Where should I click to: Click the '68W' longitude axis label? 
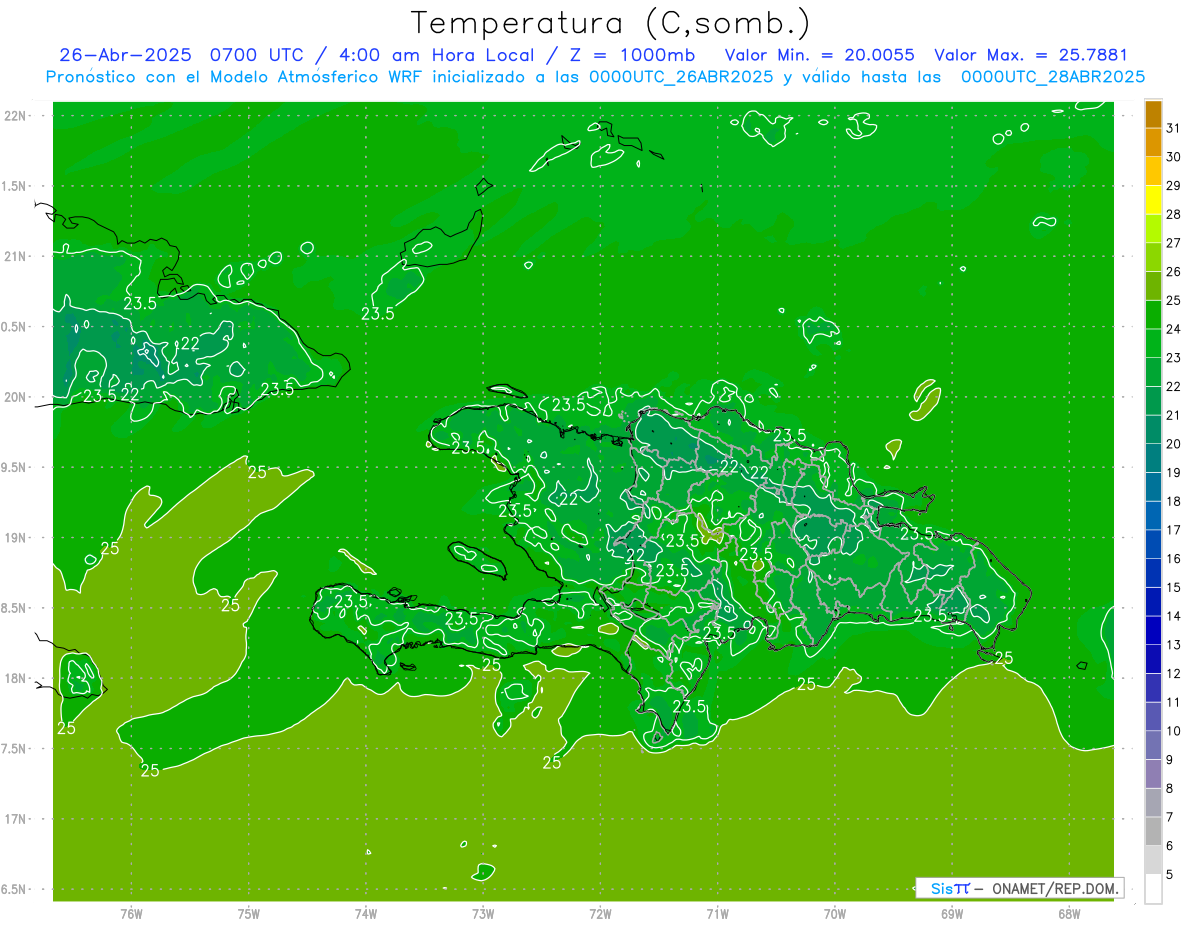point(1069,913)
